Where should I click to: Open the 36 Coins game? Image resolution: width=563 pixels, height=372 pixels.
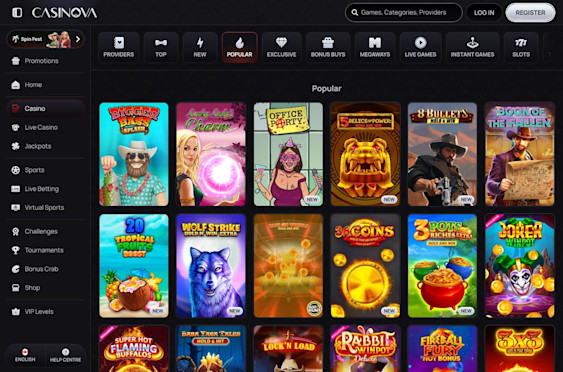tap(365, 266)
